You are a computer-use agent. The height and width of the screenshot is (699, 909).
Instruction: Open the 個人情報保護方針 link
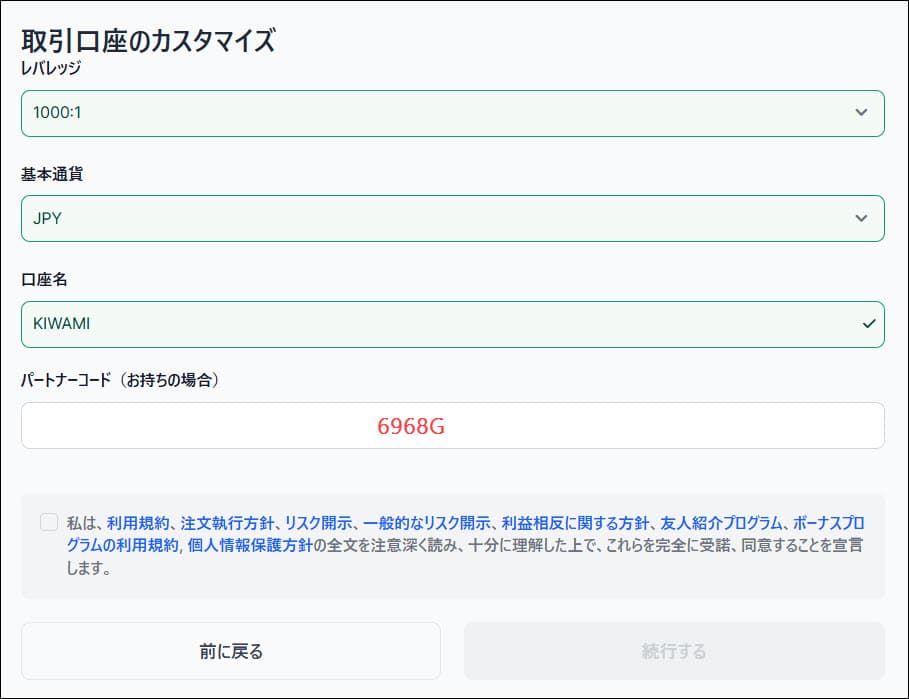coord(249,546)
